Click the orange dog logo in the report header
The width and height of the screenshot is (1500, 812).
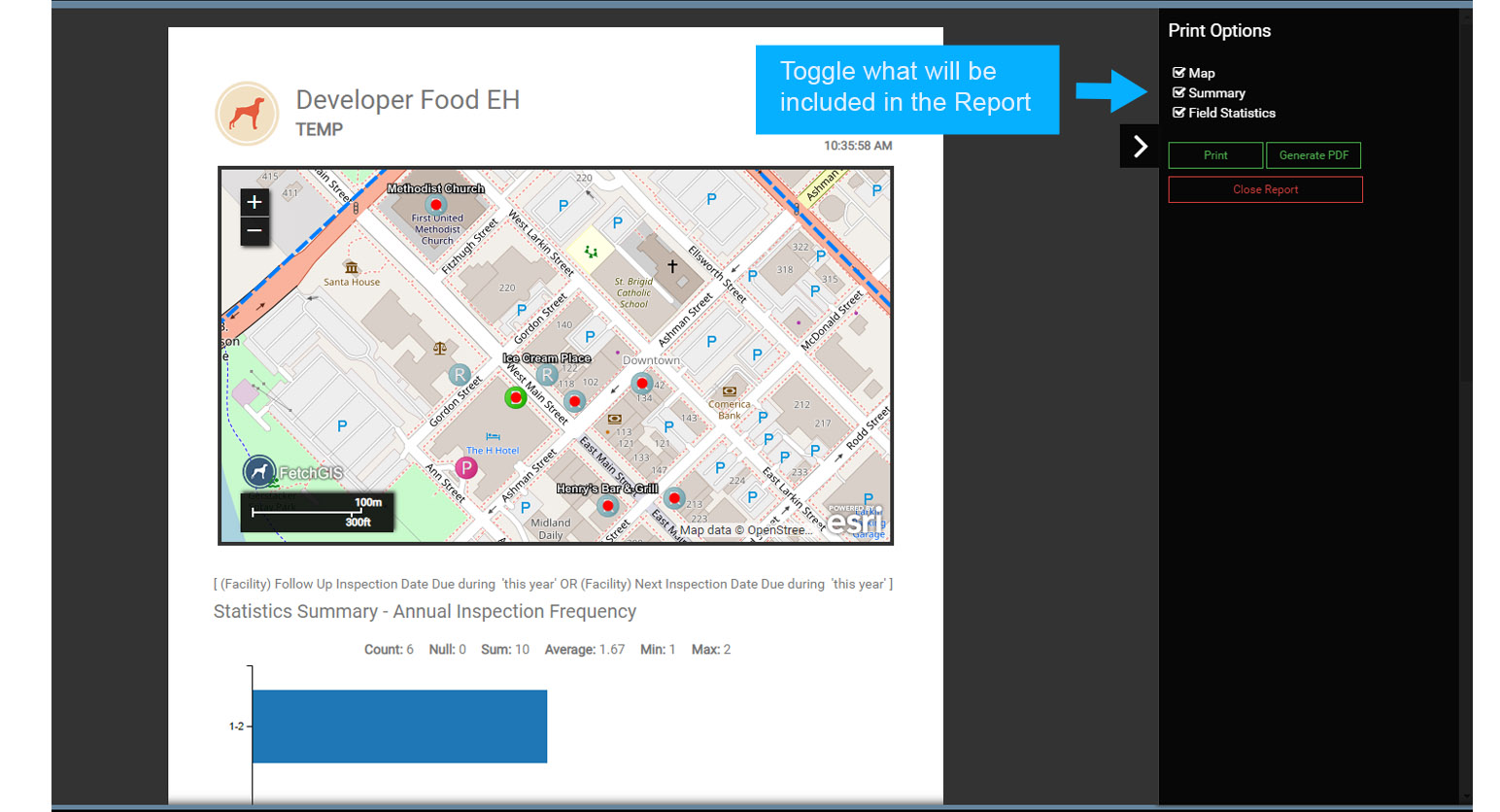coord(247,114)
